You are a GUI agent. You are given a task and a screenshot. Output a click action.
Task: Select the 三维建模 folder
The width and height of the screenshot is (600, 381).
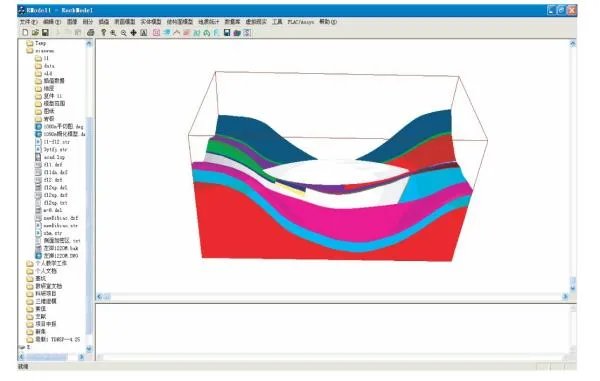tap(41, 301)
